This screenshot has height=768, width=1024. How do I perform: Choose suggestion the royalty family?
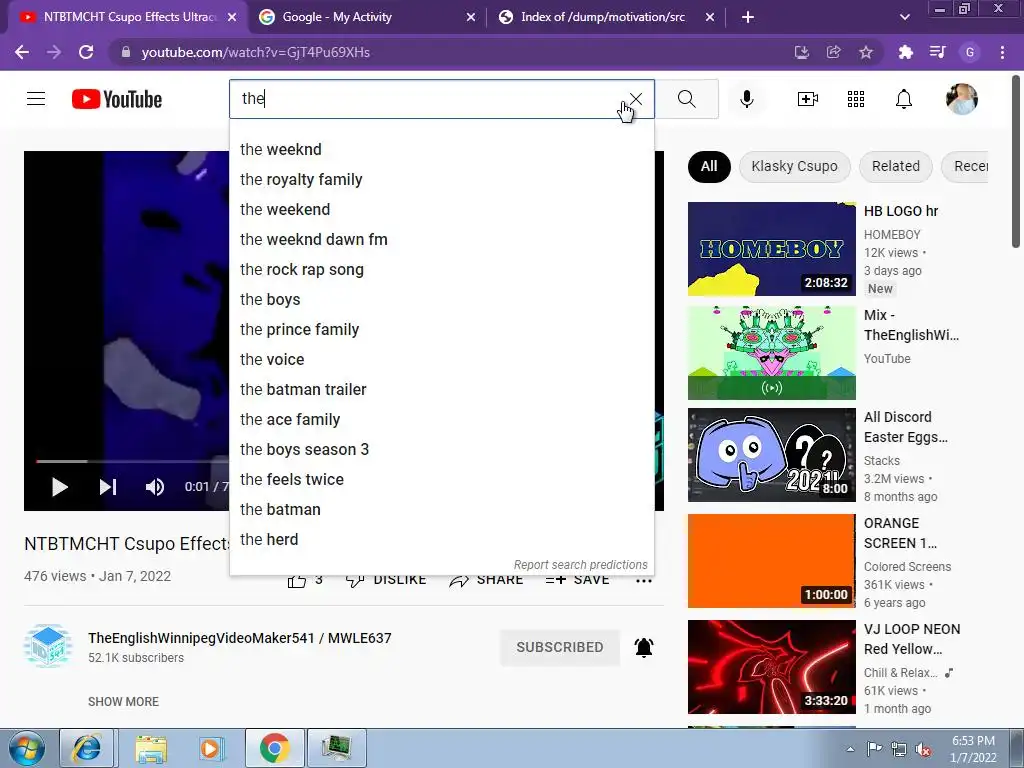pyautogui.click(x=441, y=180)
